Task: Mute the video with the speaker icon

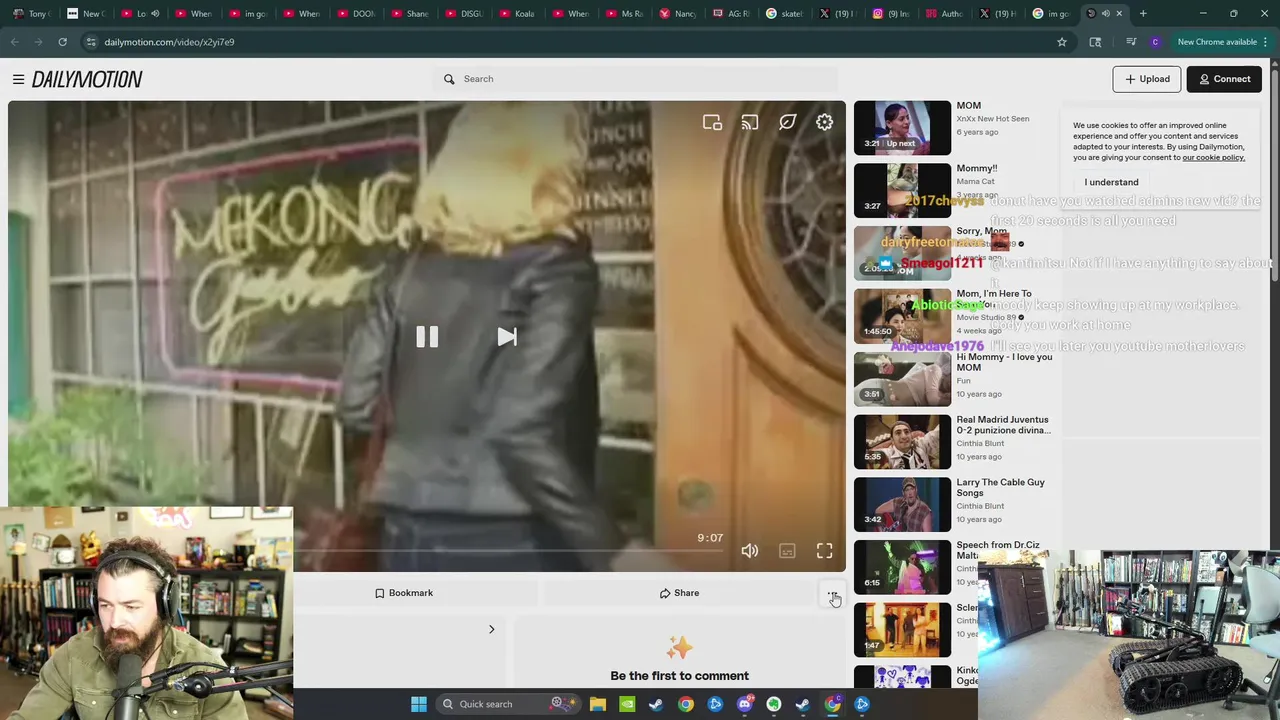Action: [750, 551]
